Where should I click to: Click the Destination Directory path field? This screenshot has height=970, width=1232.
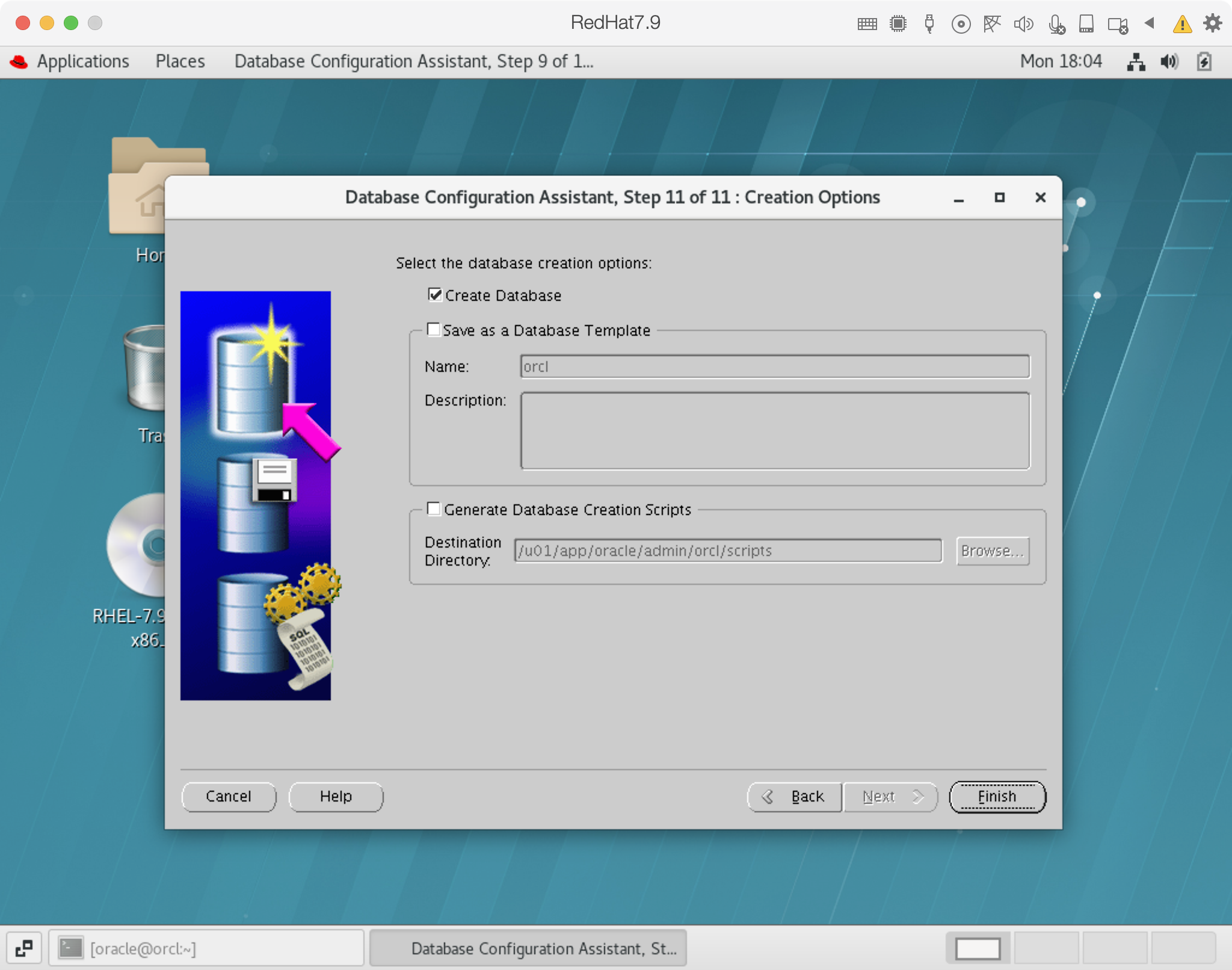[x=727, y=551]
